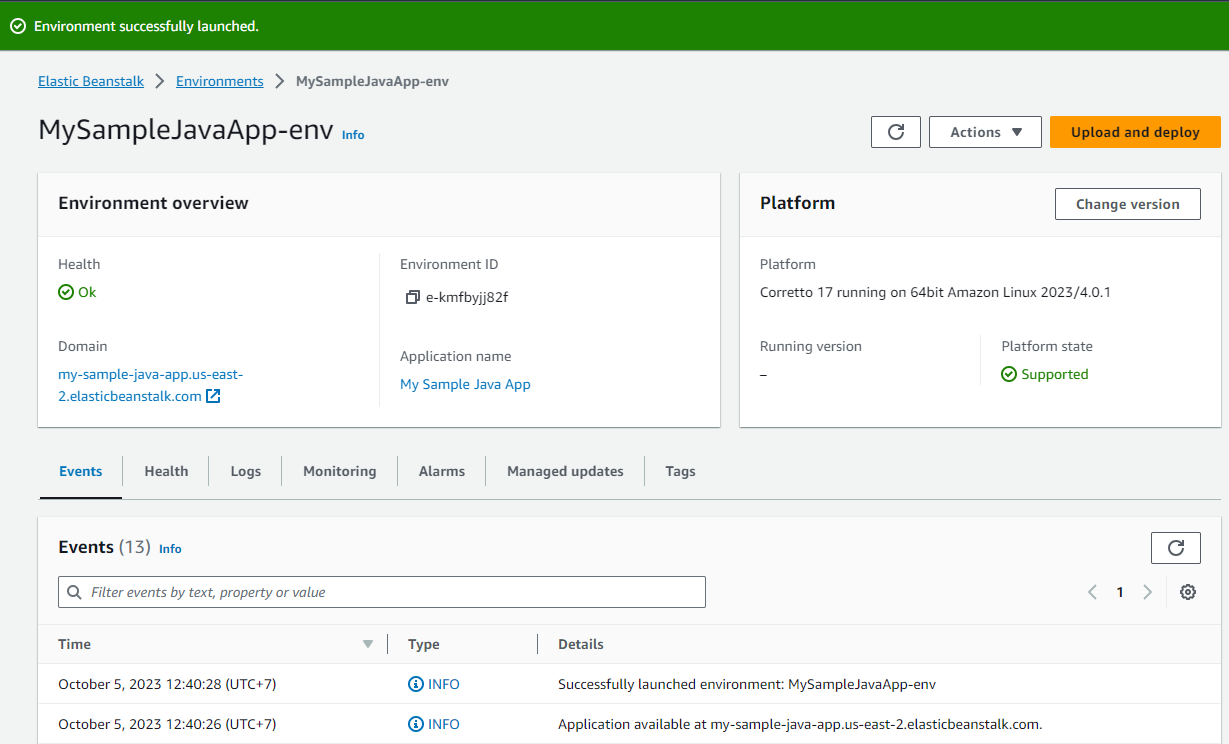Viewport: 1229px width, 744px height.
Task: Open the Actions dropdown menu
Action: click(985, 132)
